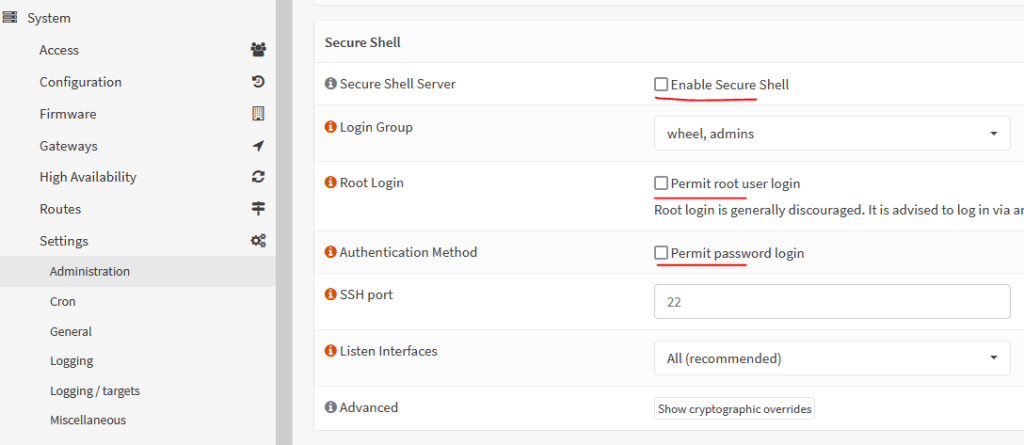1024x445 pixels.
Task: Check Permit root user login
Action: (661, 183)
